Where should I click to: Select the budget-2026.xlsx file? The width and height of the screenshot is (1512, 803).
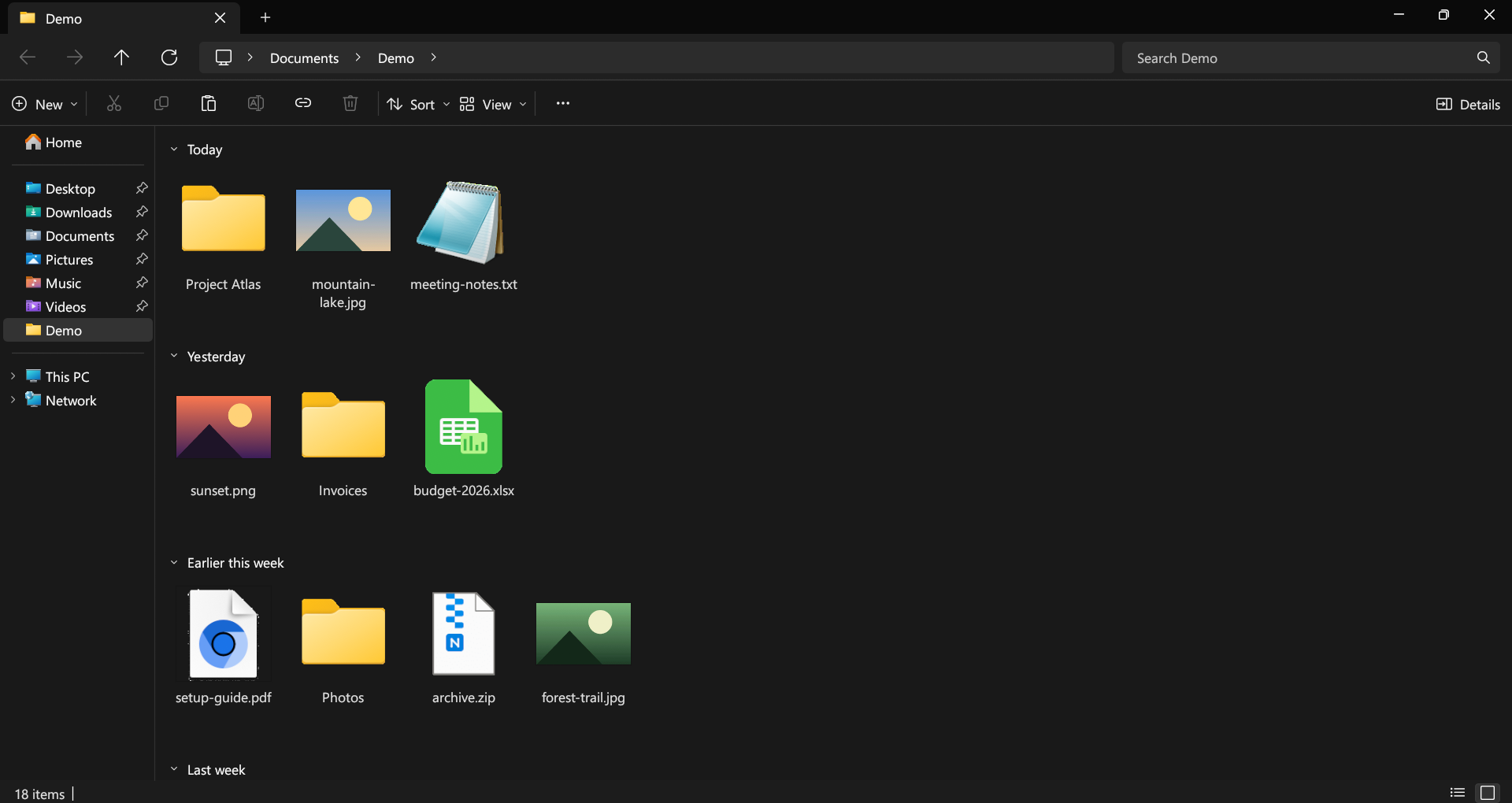(464, 439)
